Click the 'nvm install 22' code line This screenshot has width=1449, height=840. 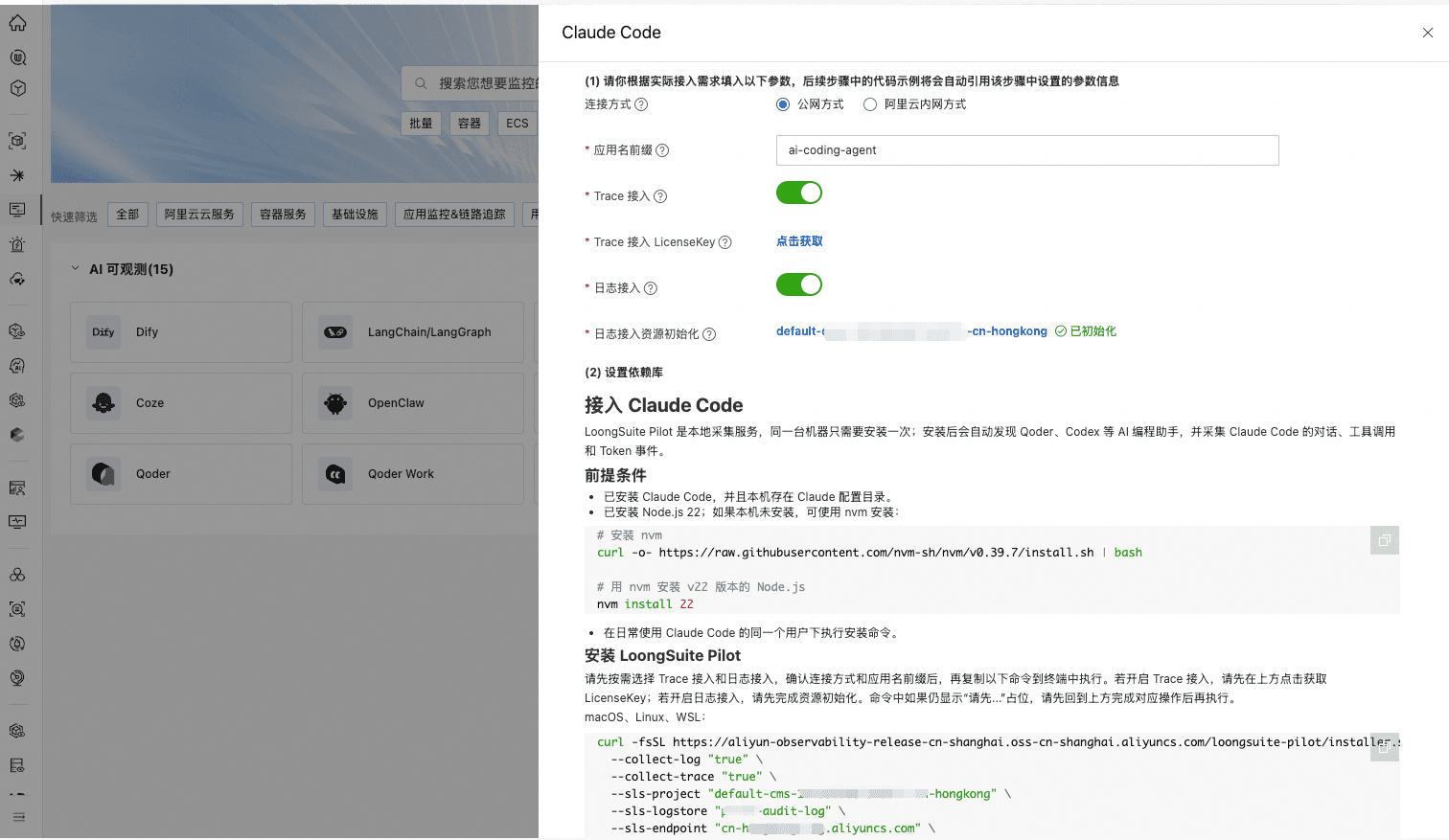click(645, 604)
